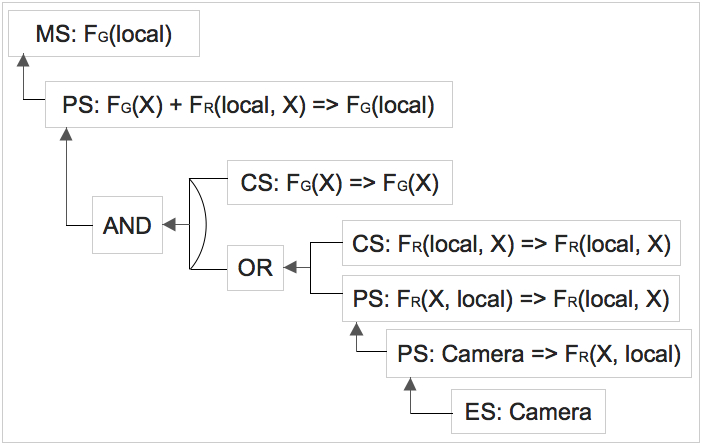The height and width of the screenshot is (445, 702).
Task: Select the ES: Camera box
Action: click(x=528, y=411)
